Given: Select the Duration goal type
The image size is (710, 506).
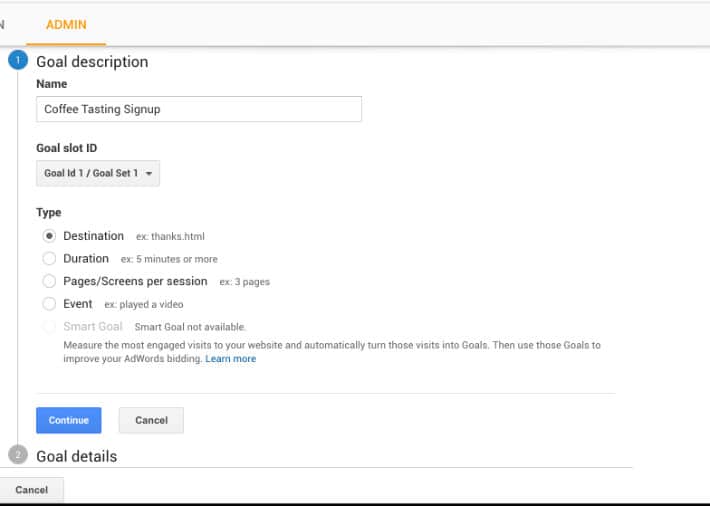Looking at the screenshot, I should (49, 259).
